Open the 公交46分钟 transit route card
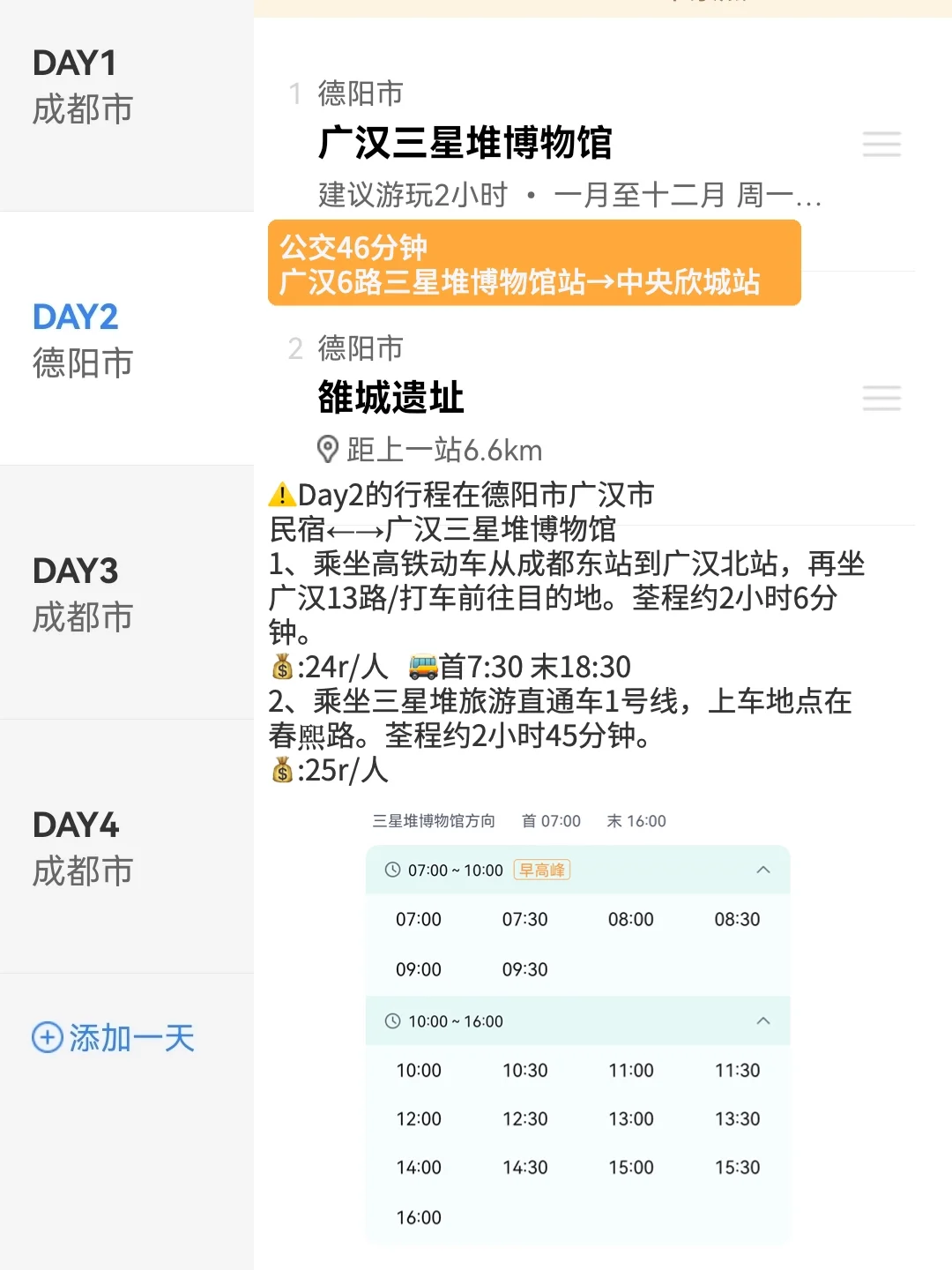The height and width of the screenshot is (1270, 952). [x=534, y=264]
